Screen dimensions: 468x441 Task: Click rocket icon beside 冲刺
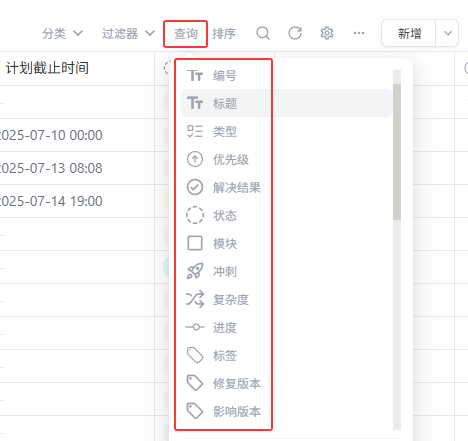click(x=195, y=271)
